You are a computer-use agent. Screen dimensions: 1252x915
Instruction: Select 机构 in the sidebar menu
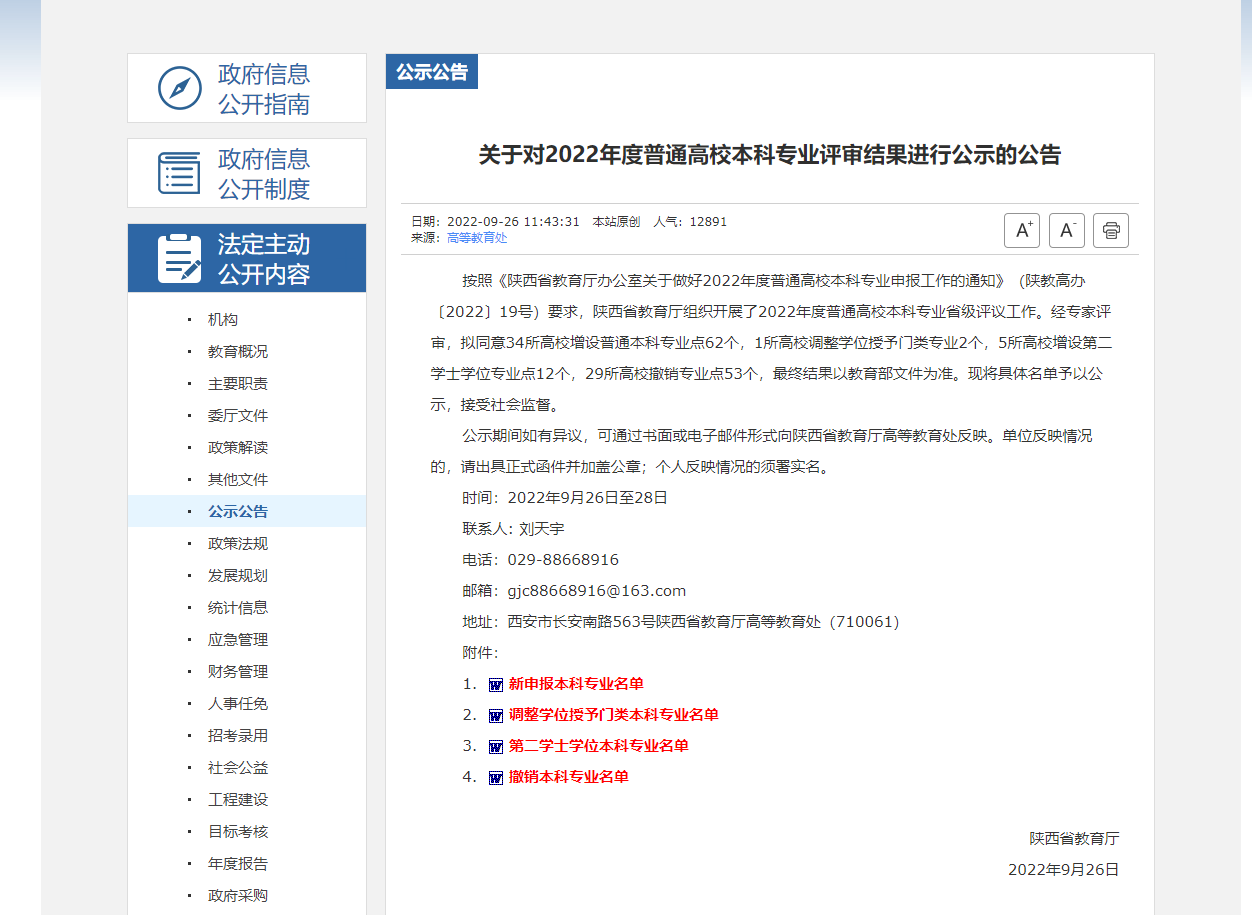[223, 320]
